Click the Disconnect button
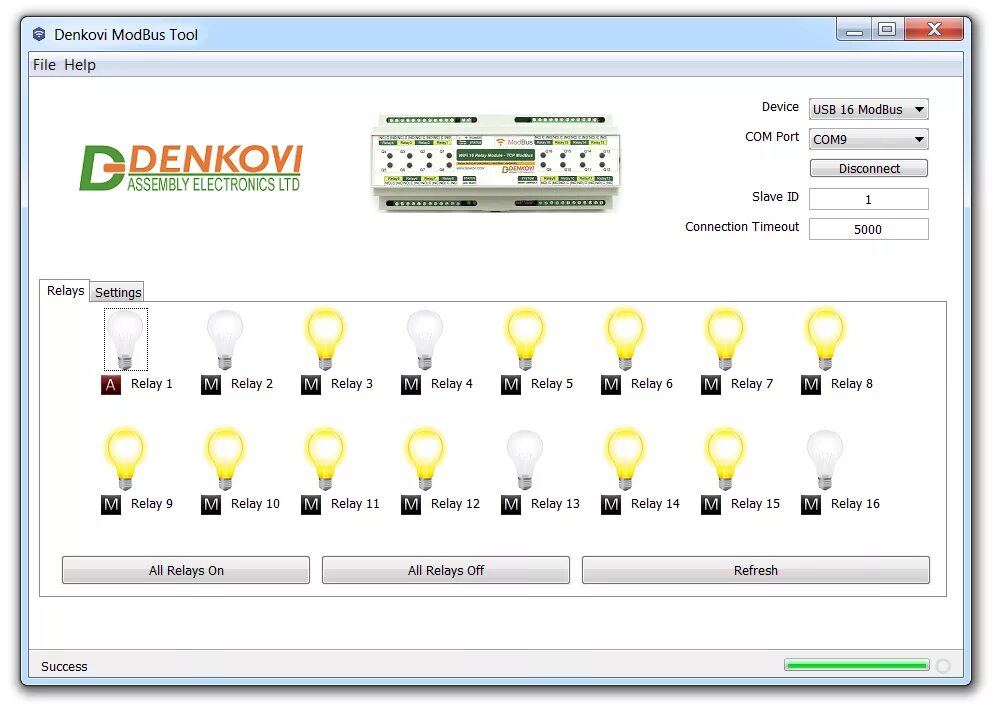Image resolution: width=994 pixels, height=726 pixels. [x=868, y=168]
